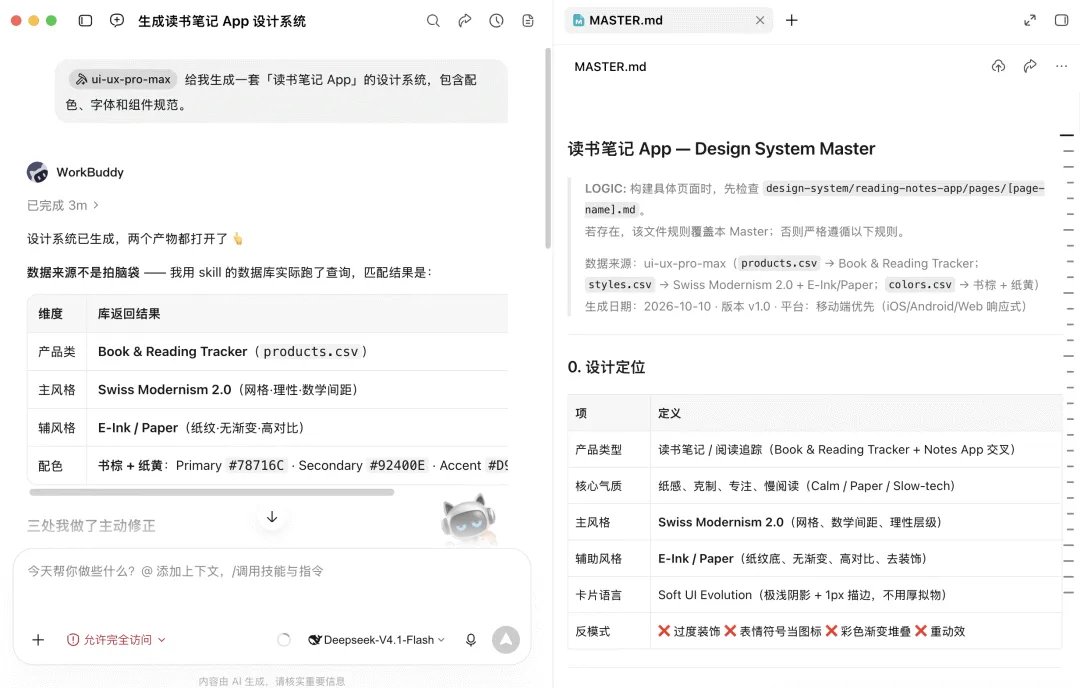Click the '反模式' row label
Screen dimensions: 1080x688
[592, 632]
